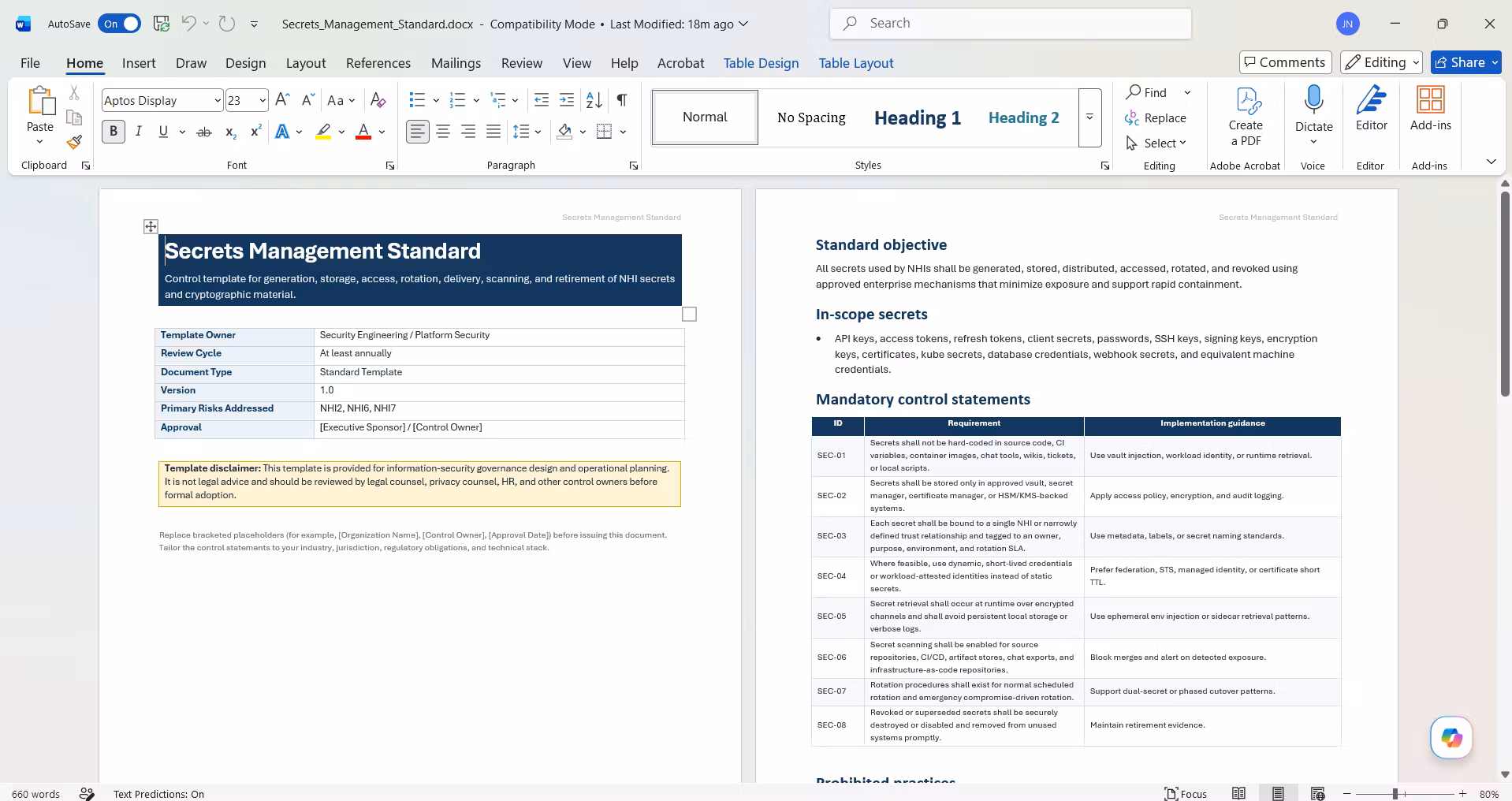
Task: Apply the red font color
Action: 363,132
